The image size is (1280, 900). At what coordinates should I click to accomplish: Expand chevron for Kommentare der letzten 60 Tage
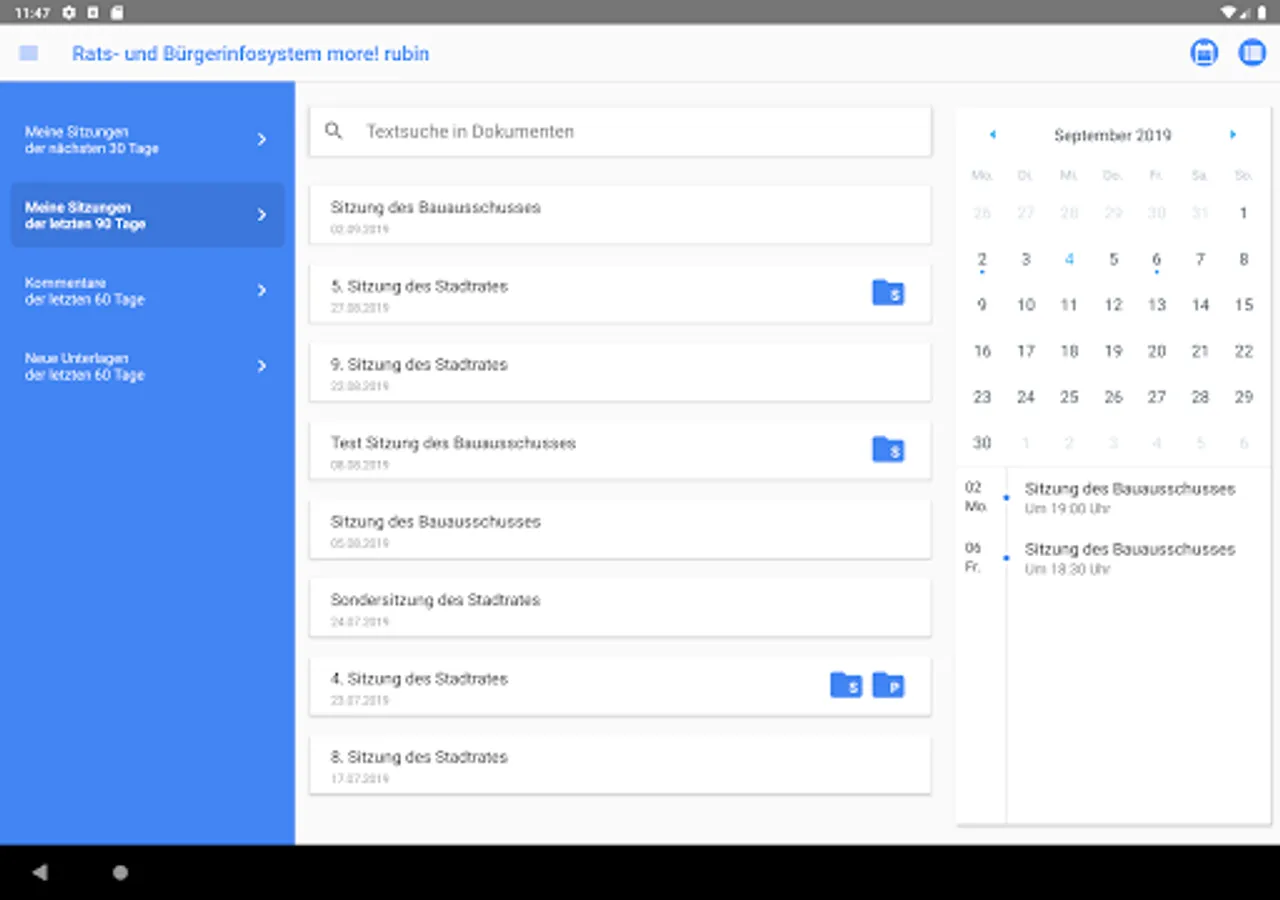pos(262,291)
